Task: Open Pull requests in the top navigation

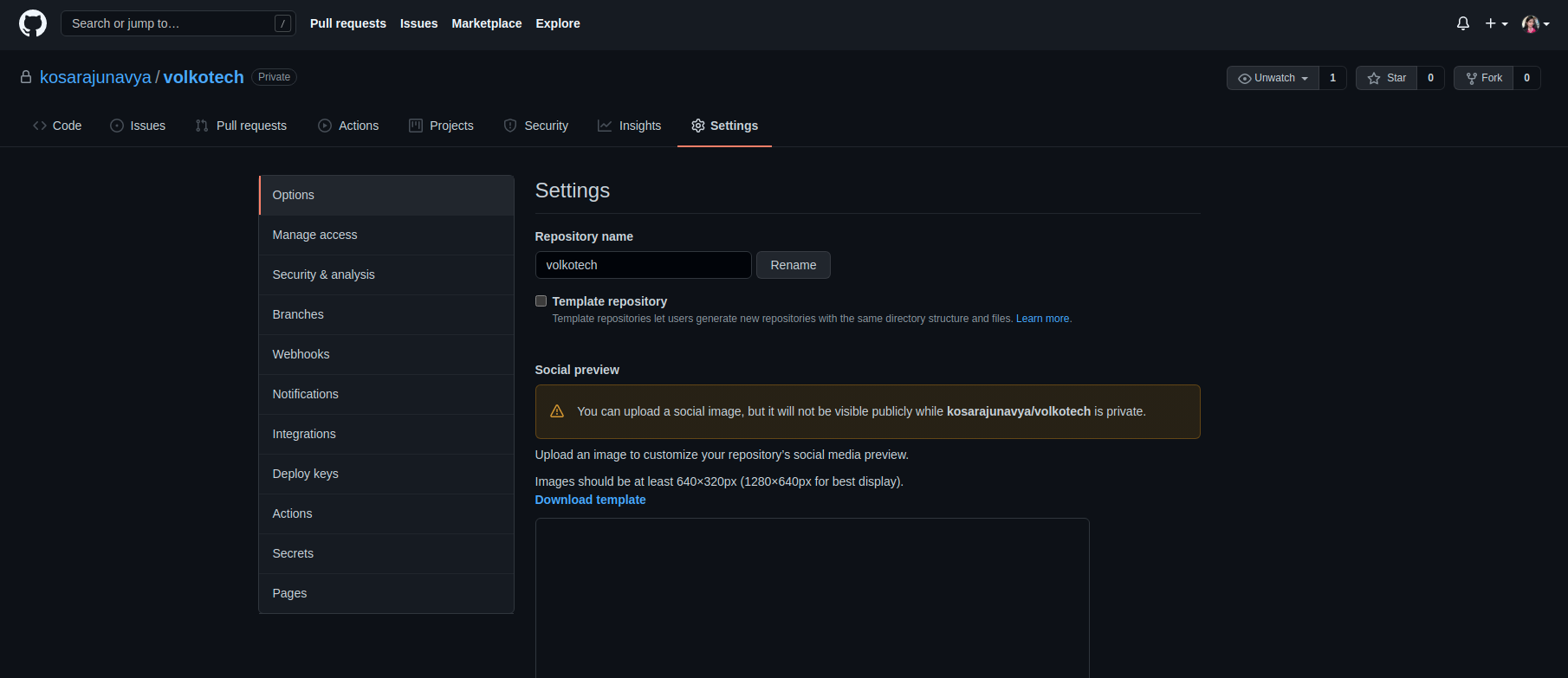Action: (x=348, y=23)
